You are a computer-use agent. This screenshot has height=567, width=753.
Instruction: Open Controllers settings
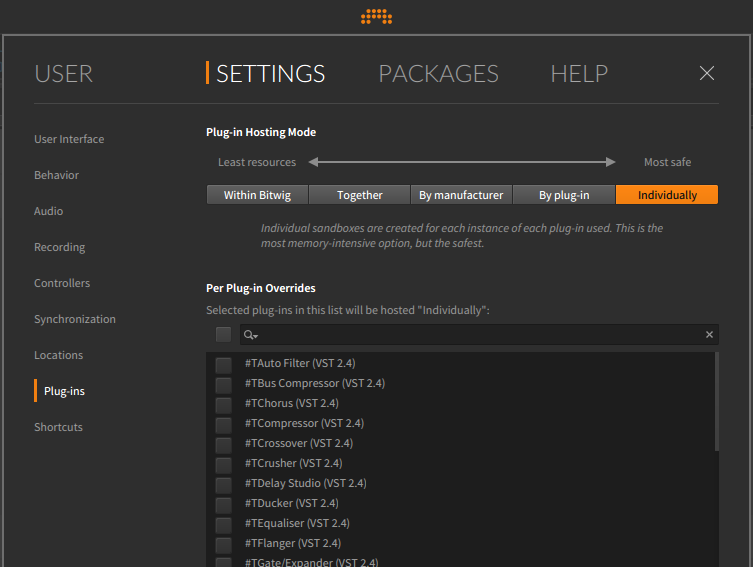[x=62, y=283]
